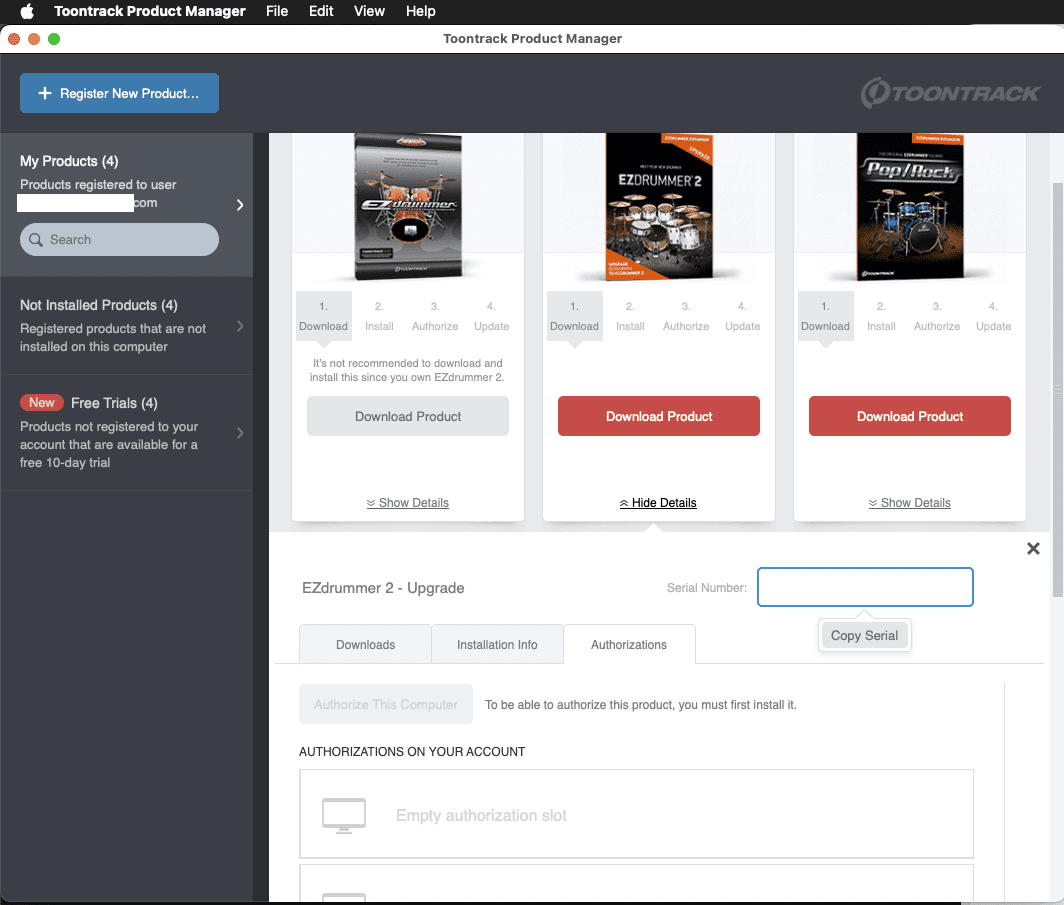The image size is (1064, 905).
Task: Open the Toontrack Product Manager app menu
Action: click(150, 11)
